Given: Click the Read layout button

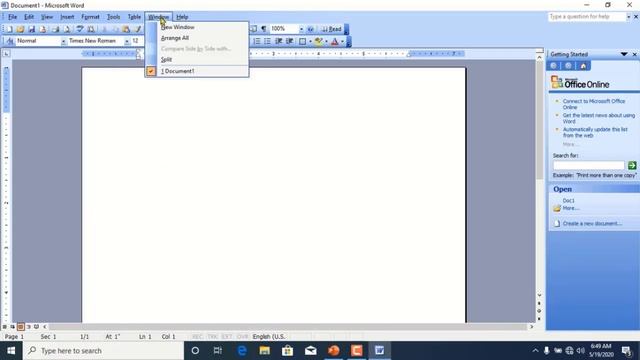Looking at the screenshot, I should click(x=331, y=29).
